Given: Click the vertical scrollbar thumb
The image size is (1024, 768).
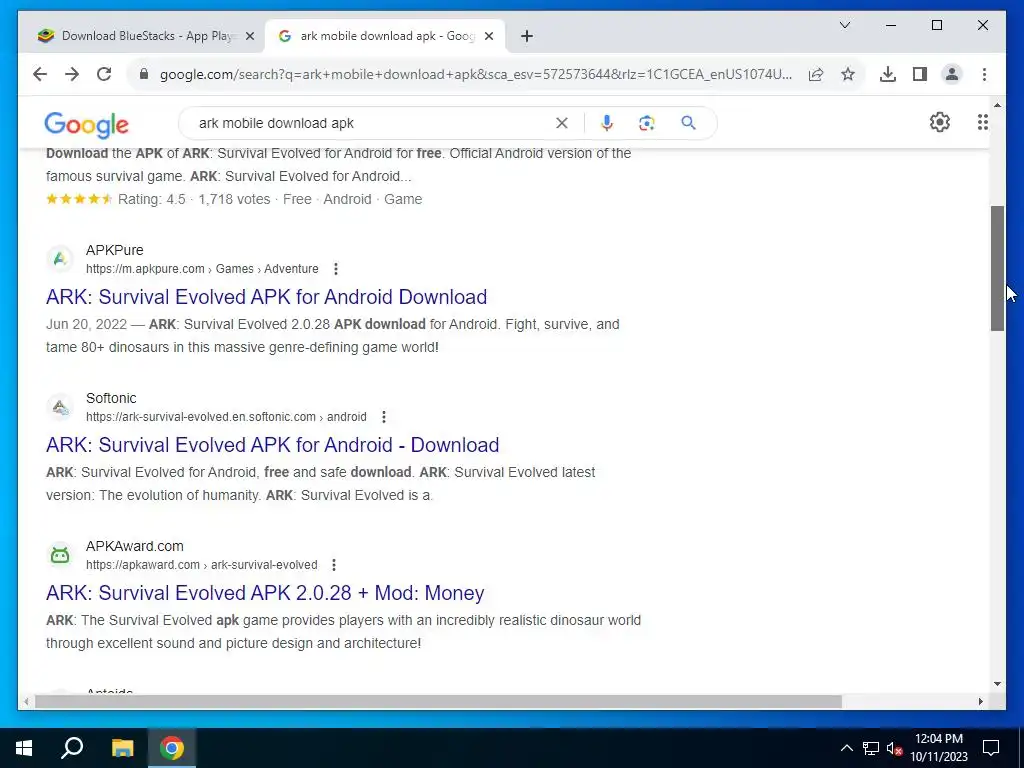Looking at the screenshot, I should pos(997,268).
